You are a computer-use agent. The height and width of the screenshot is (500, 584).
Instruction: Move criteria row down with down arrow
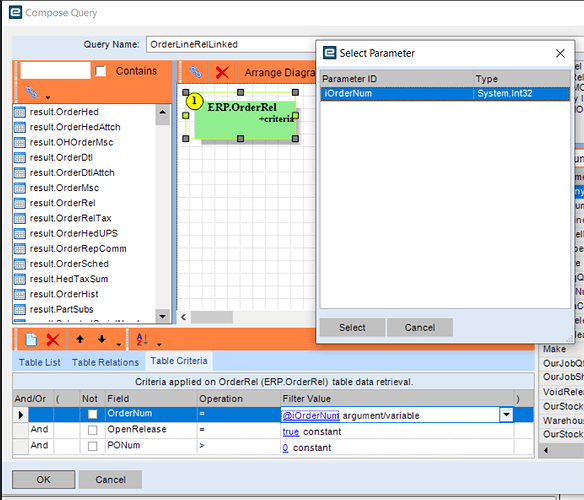pyautogui.click(x=102, y=339)
